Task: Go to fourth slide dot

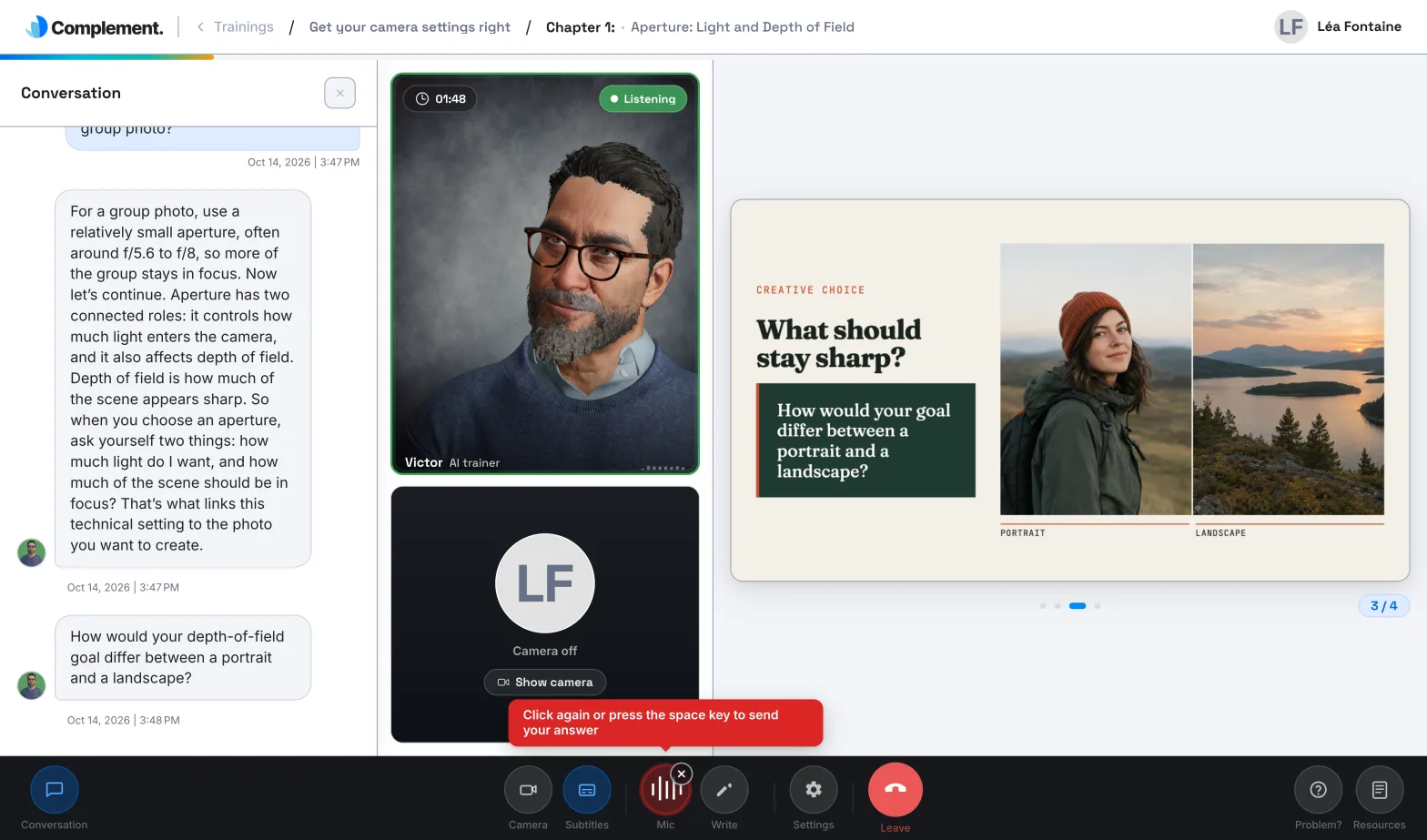Action: 1098,606
